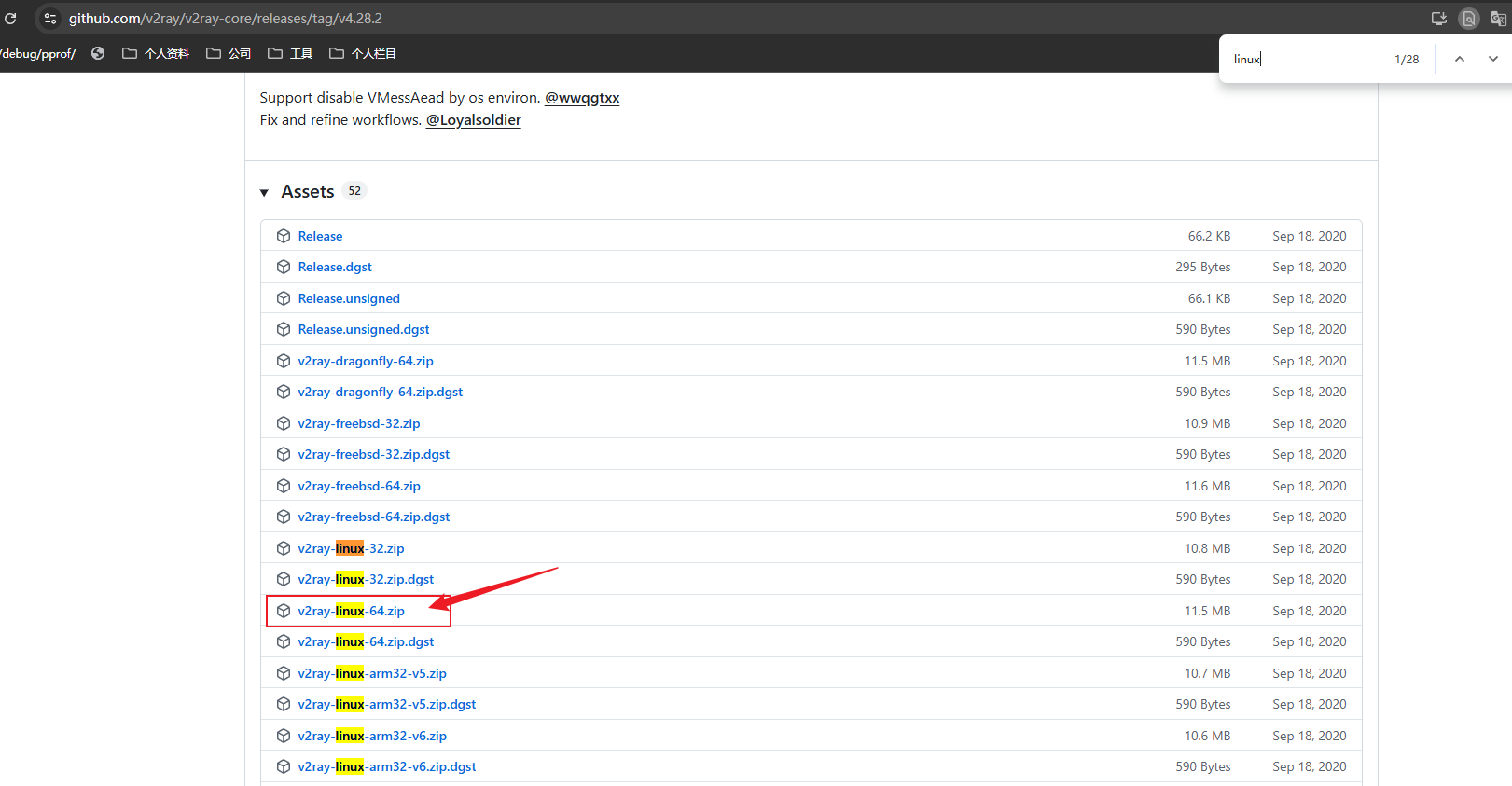Open the @Loyalsoldier profile link
The image size is (1512, 786).
[474, 120]
